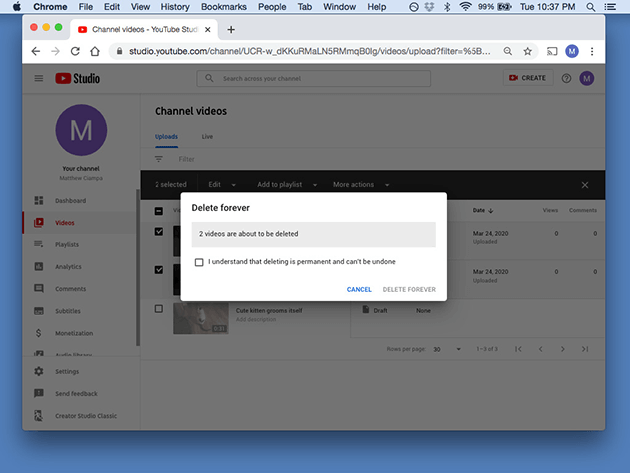
Task: Check the permanent deletion acknowledgment box
Action: click(x=199, y=262)
